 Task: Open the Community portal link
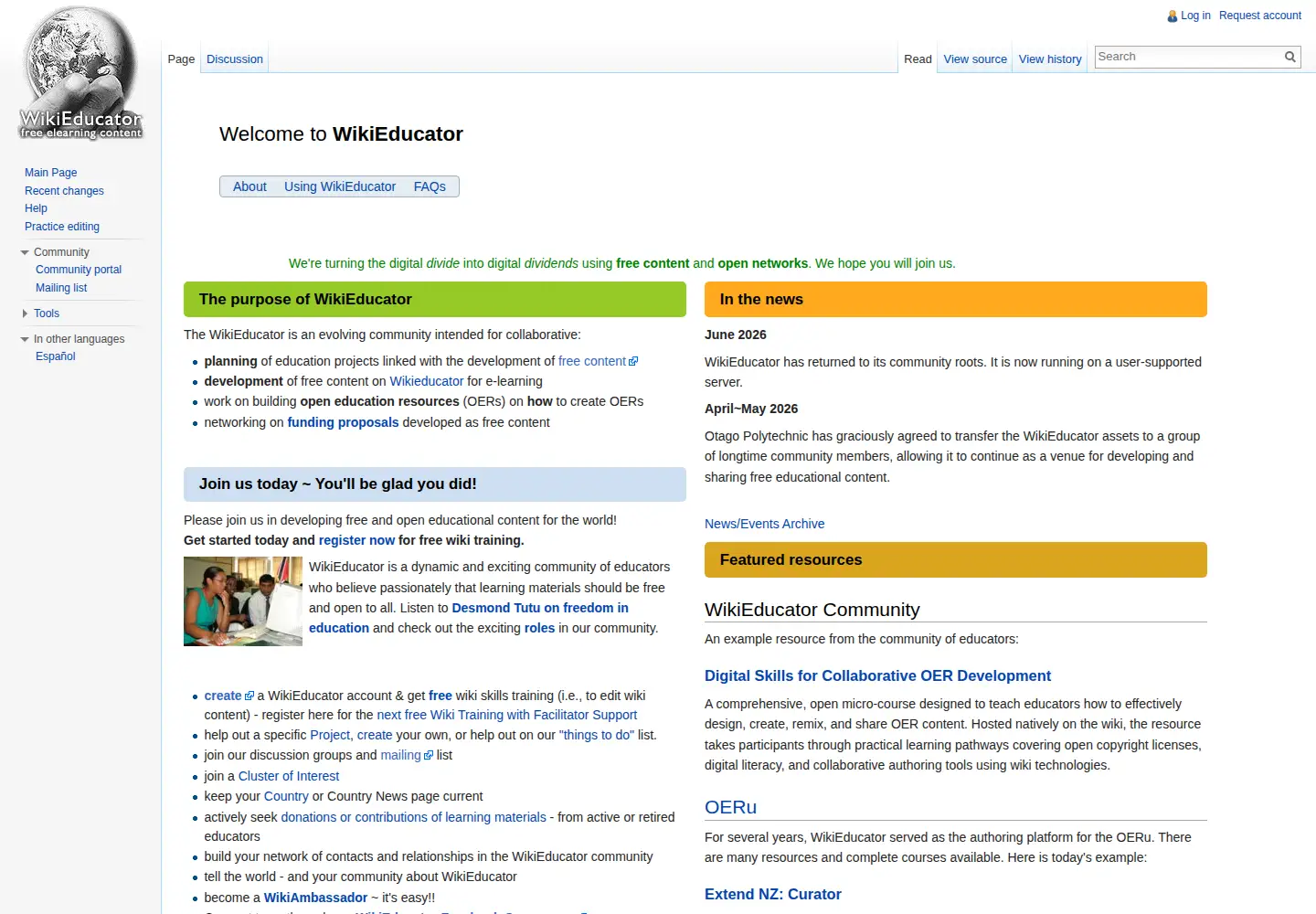(x=79, y=270)
